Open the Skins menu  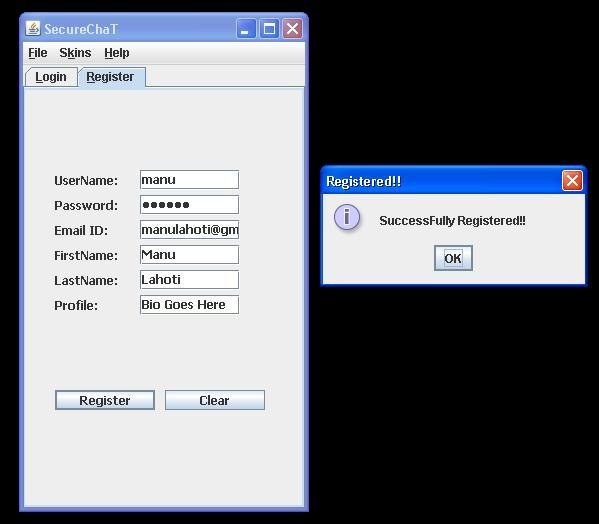(x=75, y=53)
